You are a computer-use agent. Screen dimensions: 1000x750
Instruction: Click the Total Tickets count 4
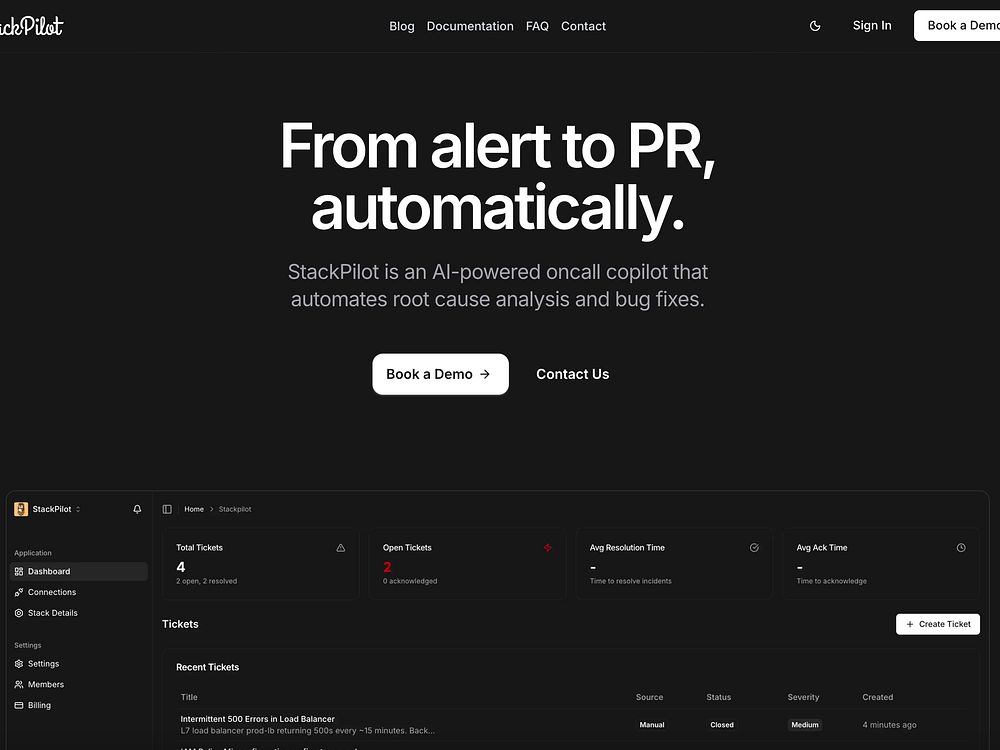180,567
